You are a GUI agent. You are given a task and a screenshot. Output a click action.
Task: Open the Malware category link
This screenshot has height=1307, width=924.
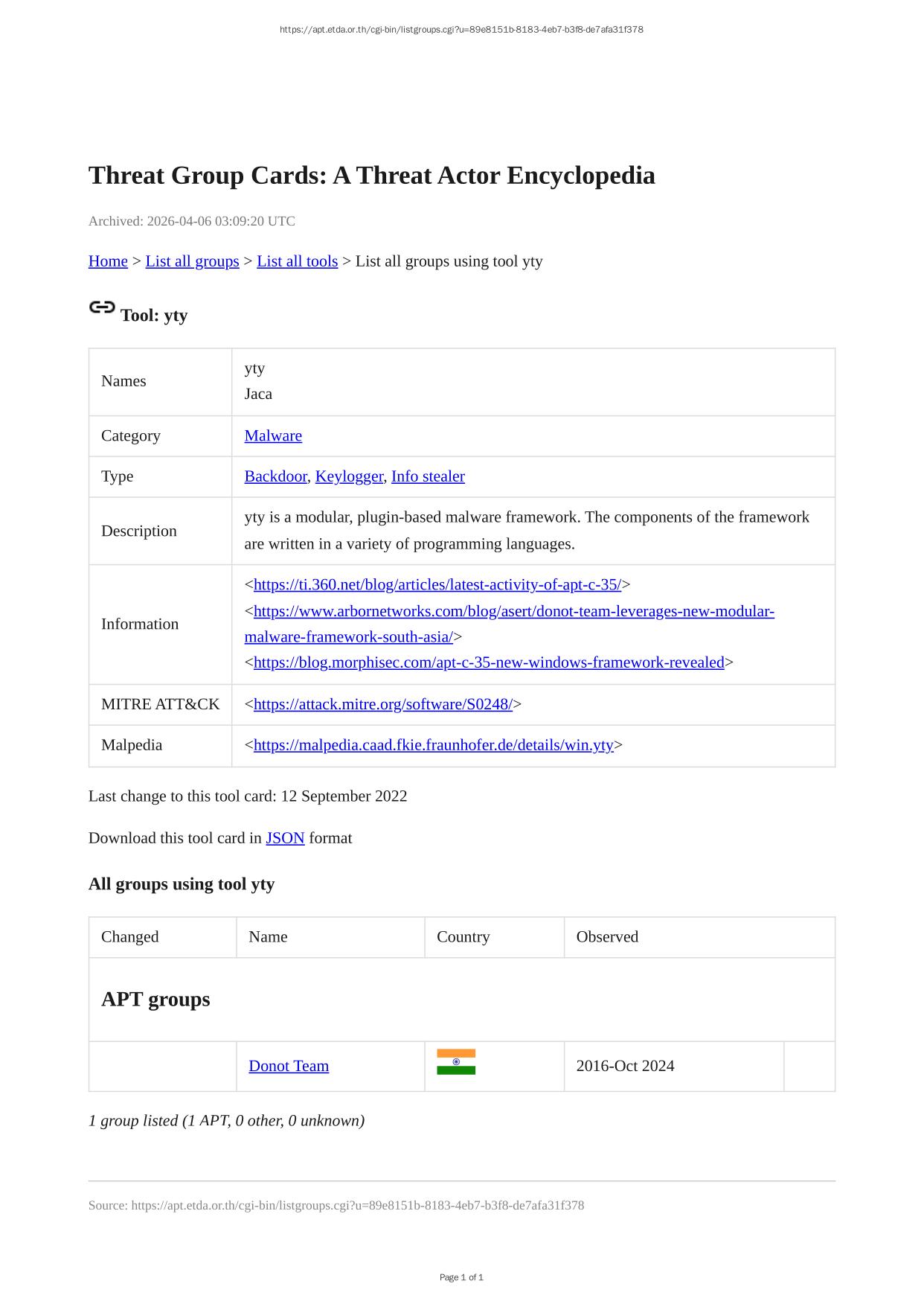coord(273,436)
